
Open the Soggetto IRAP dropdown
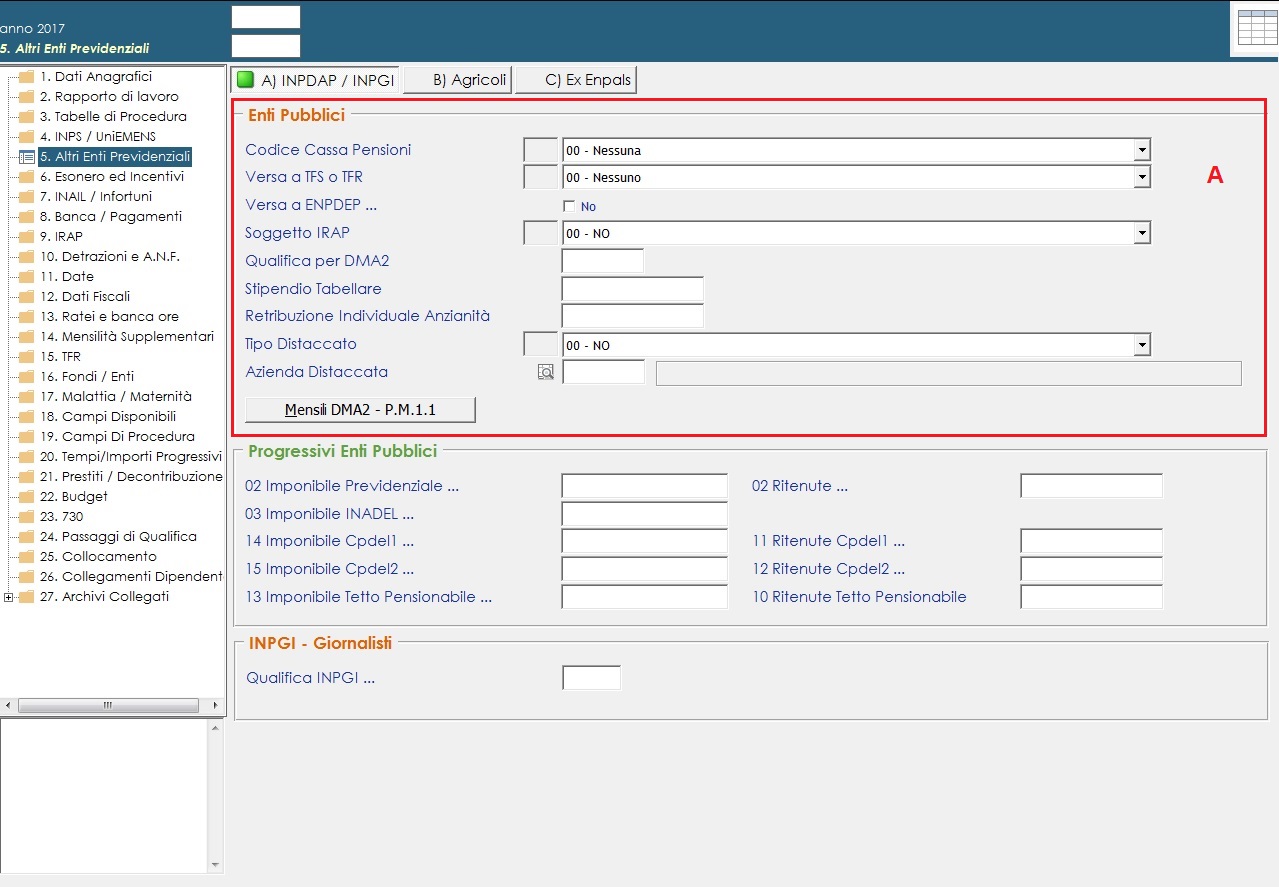(x=1141, y=233)
